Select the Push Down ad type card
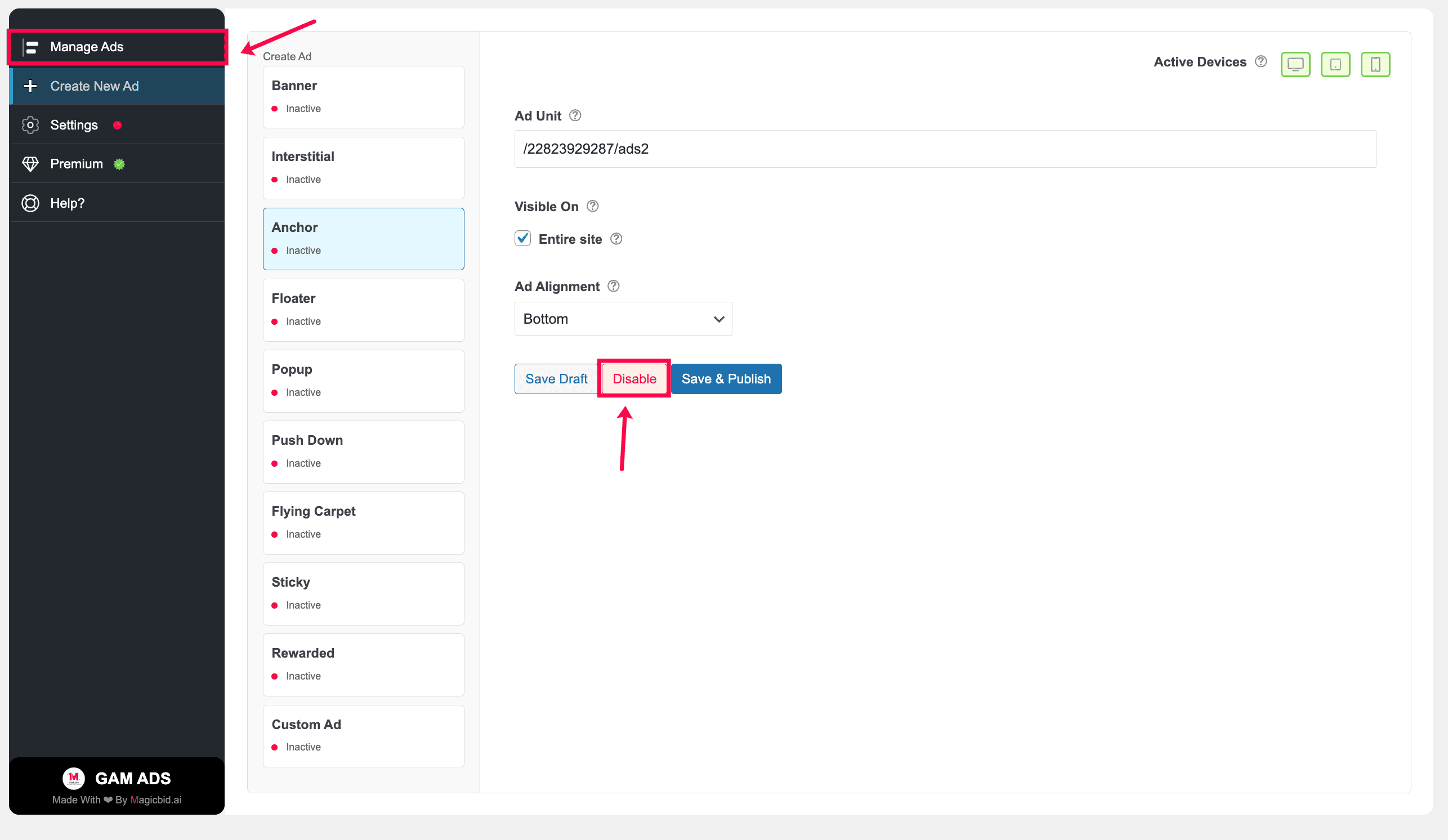 (364, 452)
